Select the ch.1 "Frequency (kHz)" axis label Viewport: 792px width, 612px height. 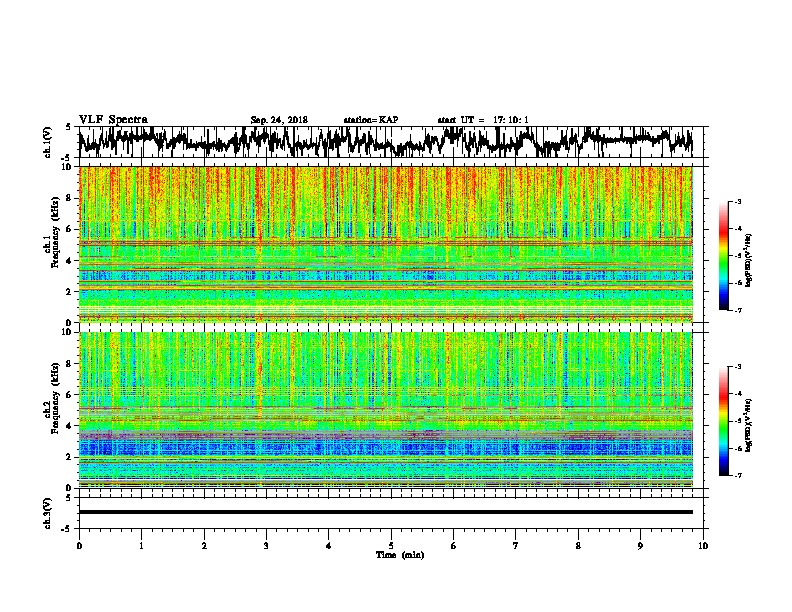coord(55,232)
